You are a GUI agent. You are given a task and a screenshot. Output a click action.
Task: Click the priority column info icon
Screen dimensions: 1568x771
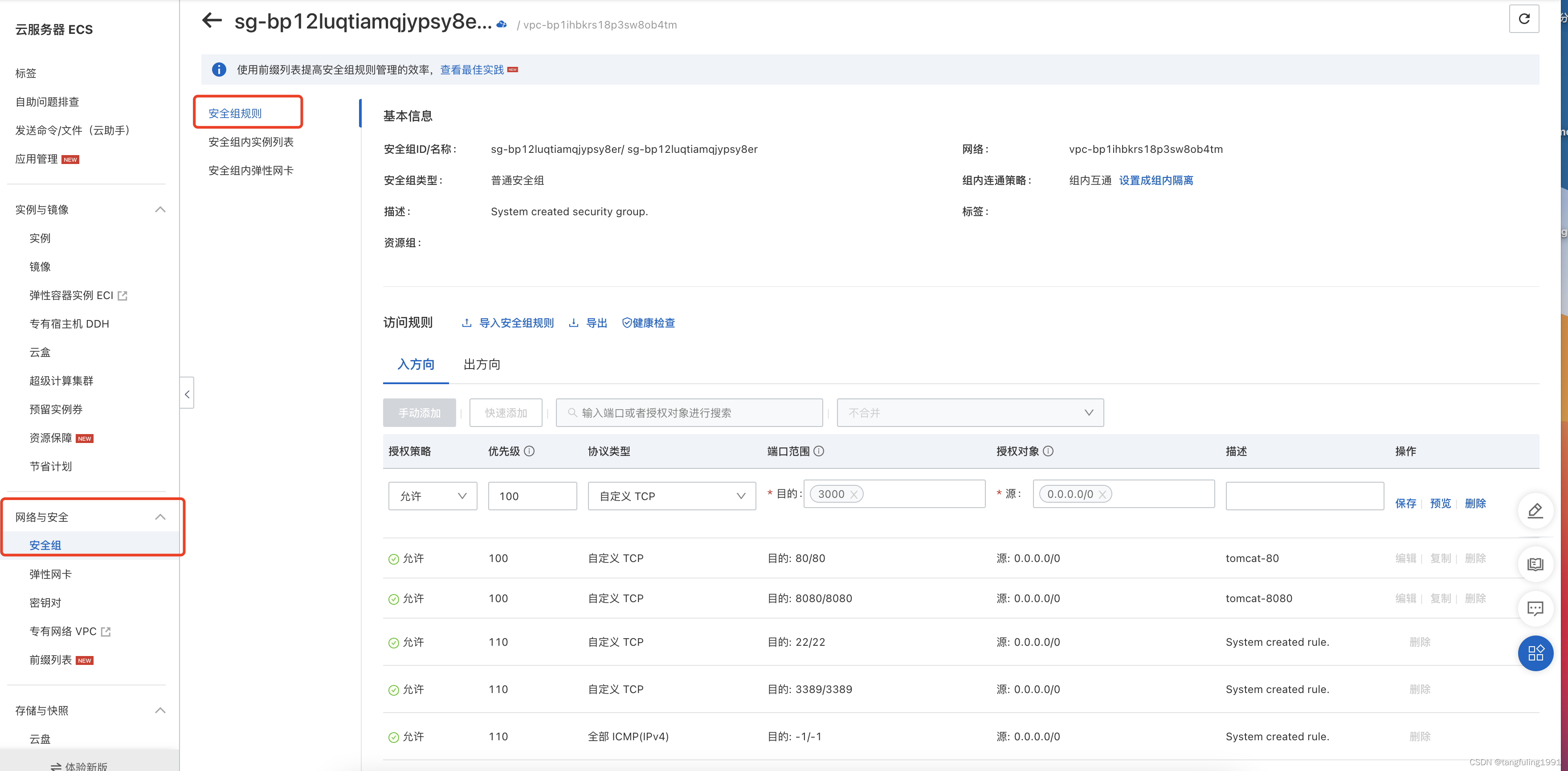[530, 451]
